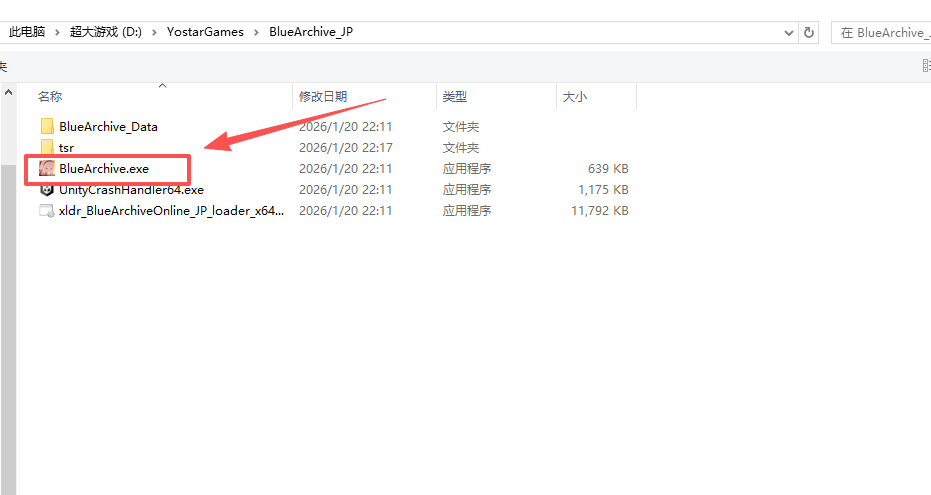Sort files by 修改日期 column header
The width and height of the screenshot is (931, 495).
click(323, 97)
